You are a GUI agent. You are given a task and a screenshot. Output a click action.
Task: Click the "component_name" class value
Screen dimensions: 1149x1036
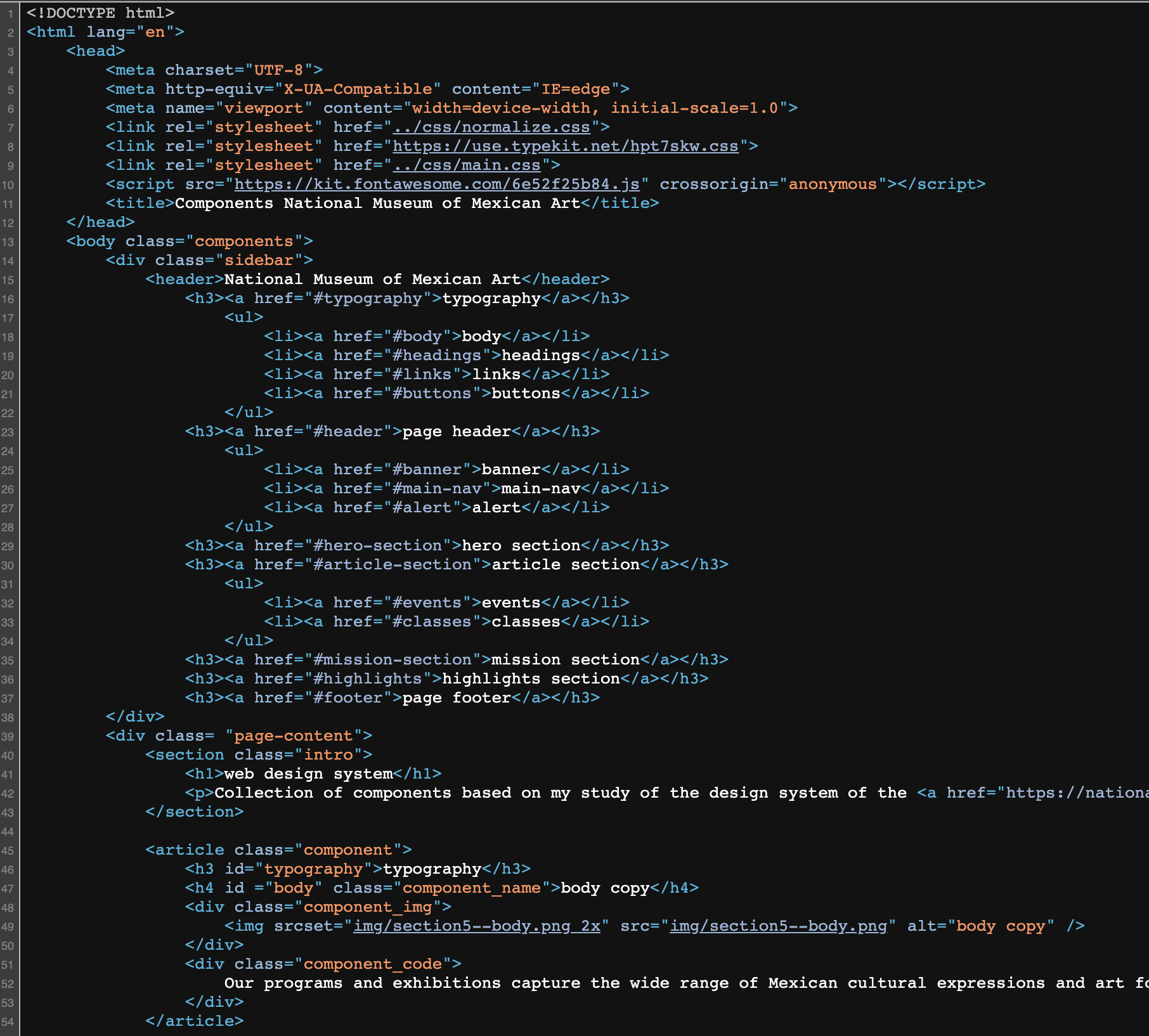click(x=472, y=888)
